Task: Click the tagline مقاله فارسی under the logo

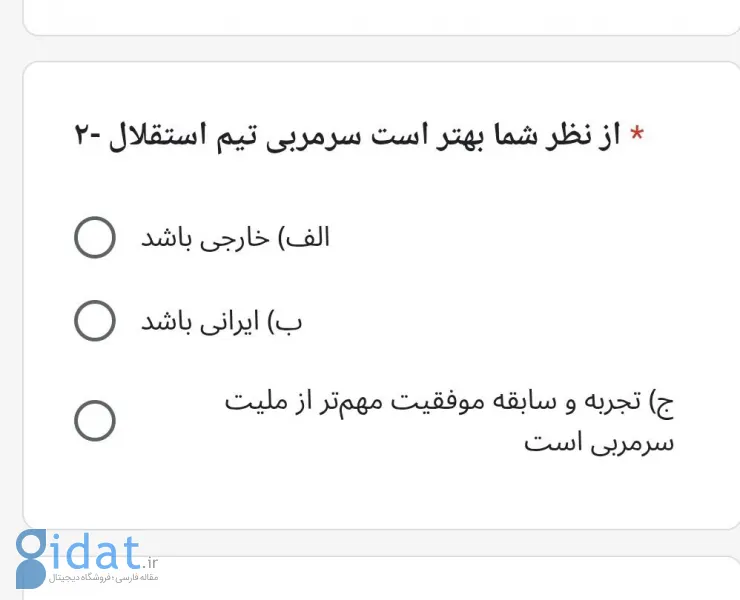Action: coord(136,578)
